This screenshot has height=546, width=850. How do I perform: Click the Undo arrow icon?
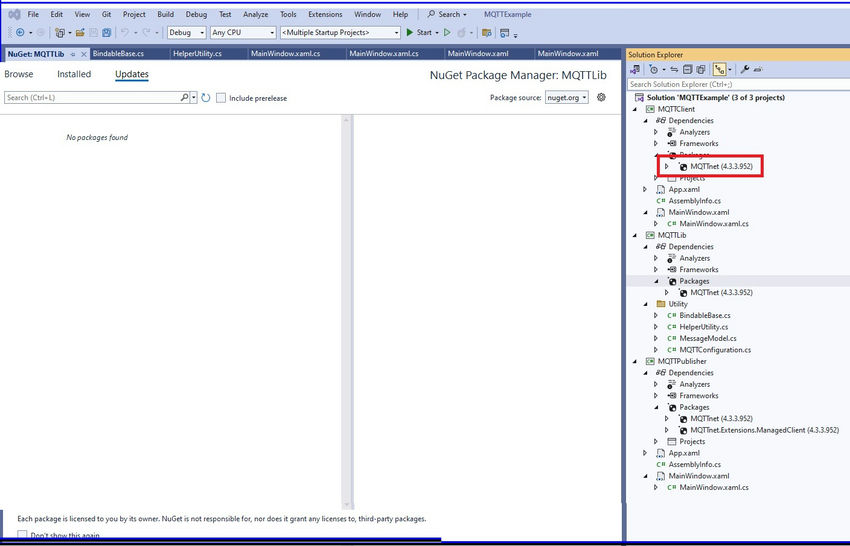(125, 33)
